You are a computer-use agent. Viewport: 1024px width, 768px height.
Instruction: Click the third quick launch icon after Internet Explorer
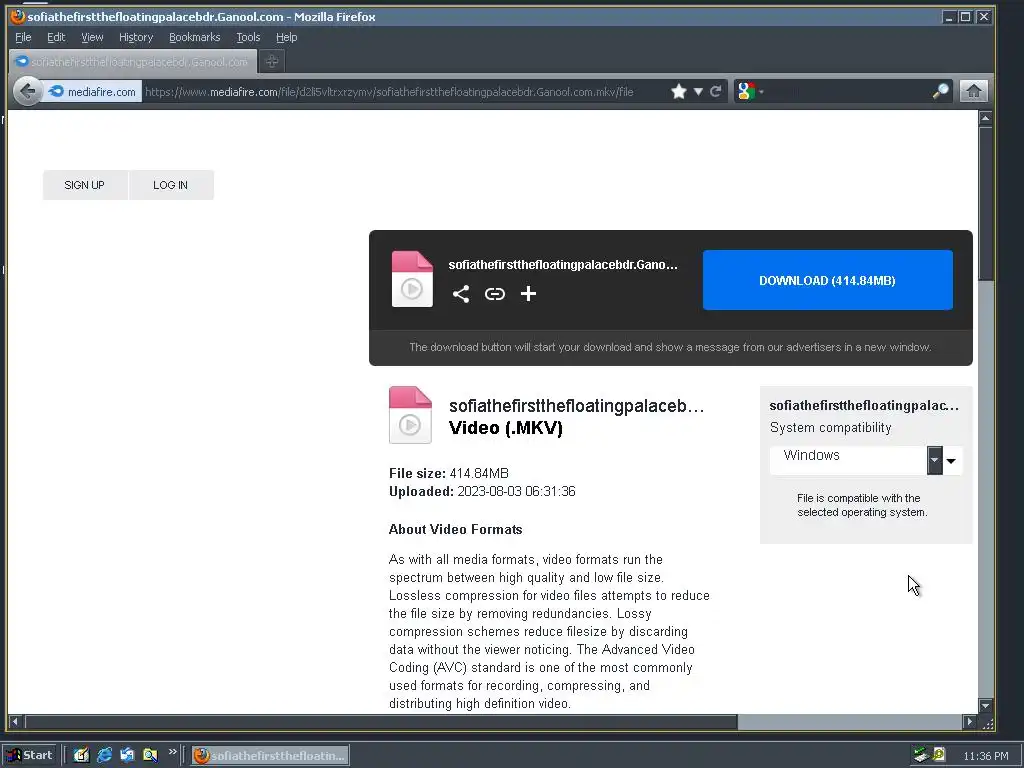pos(127,756)
